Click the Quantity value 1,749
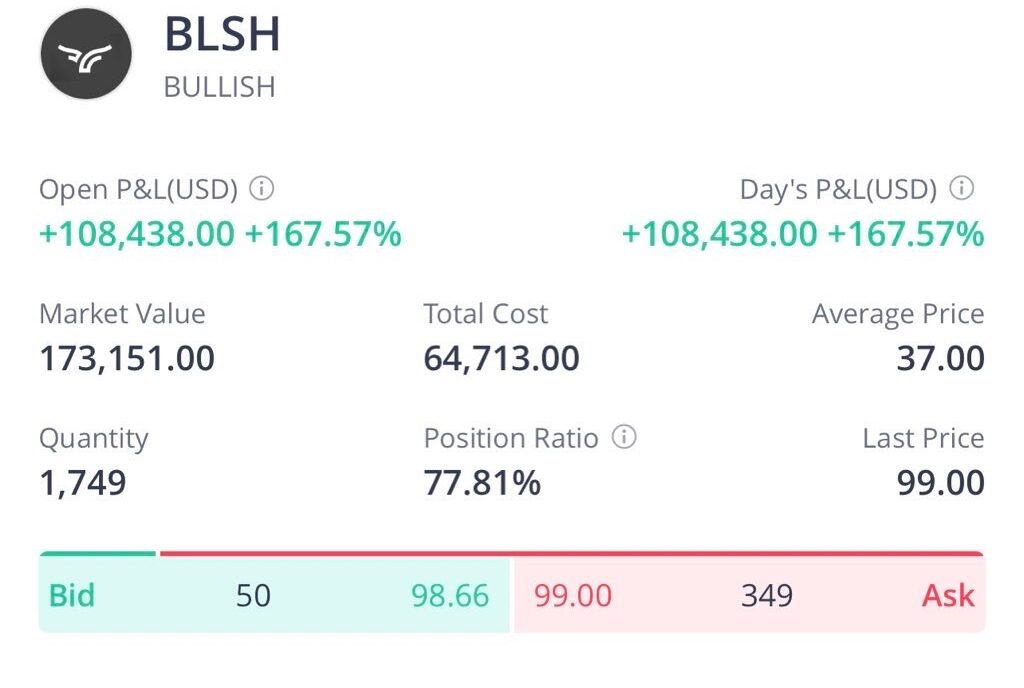 83,483
